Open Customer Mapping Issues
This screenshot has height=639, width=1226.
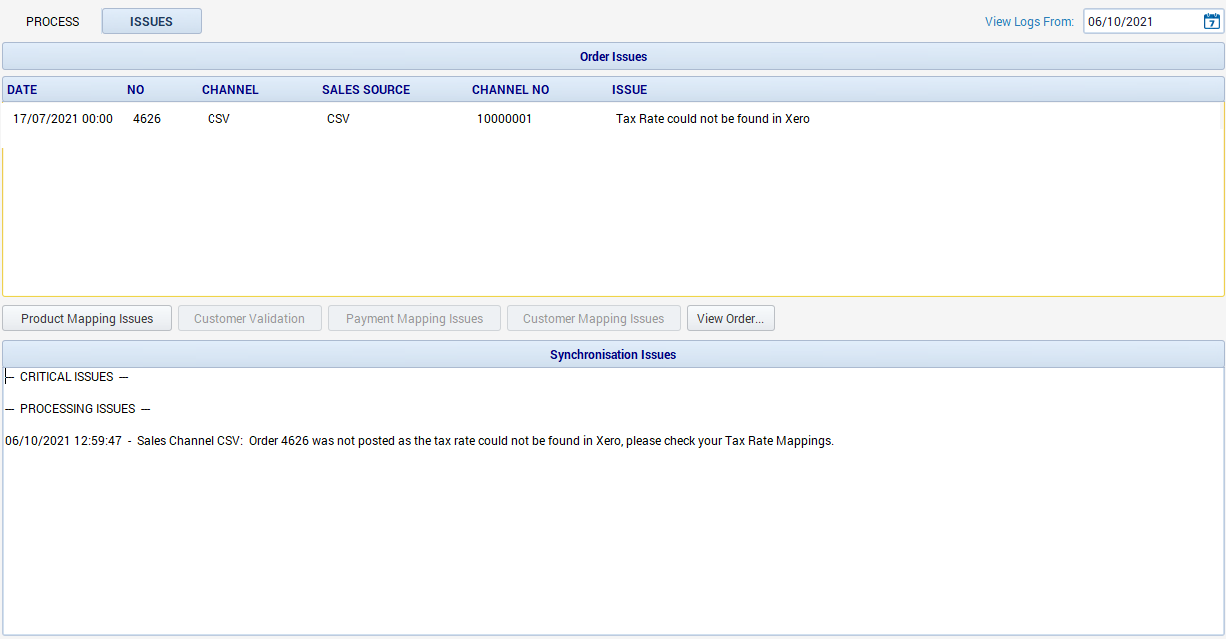point(594,319)
